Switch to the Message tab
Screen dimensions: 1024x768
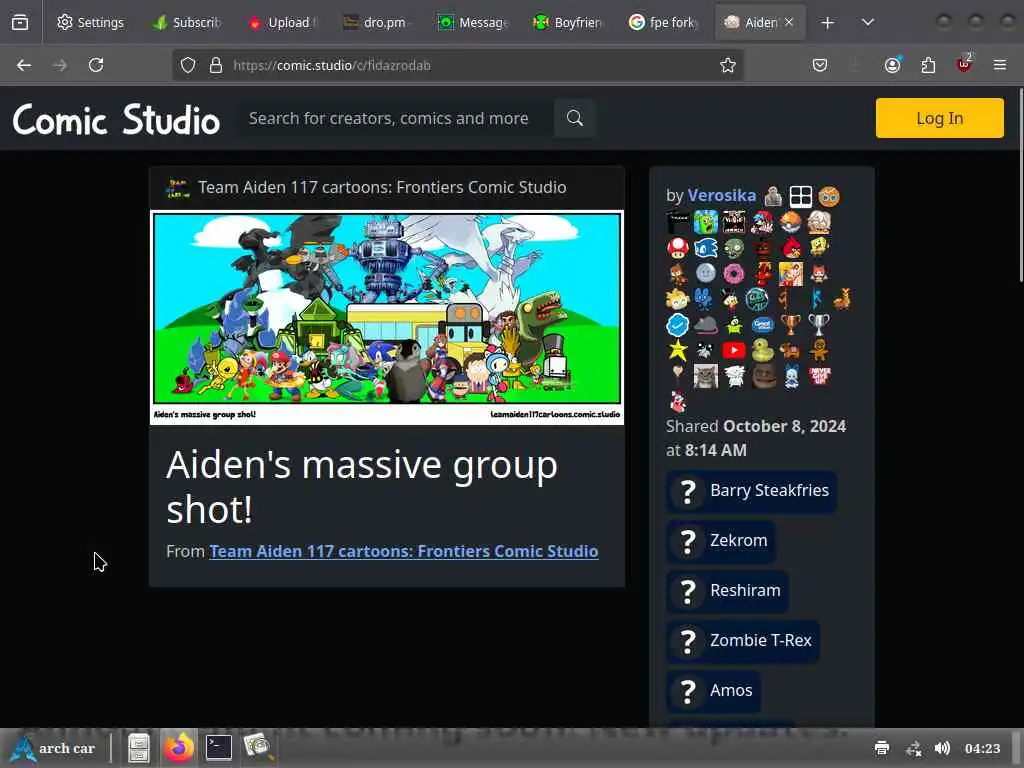pyautogui.click(x=474, y=22)
